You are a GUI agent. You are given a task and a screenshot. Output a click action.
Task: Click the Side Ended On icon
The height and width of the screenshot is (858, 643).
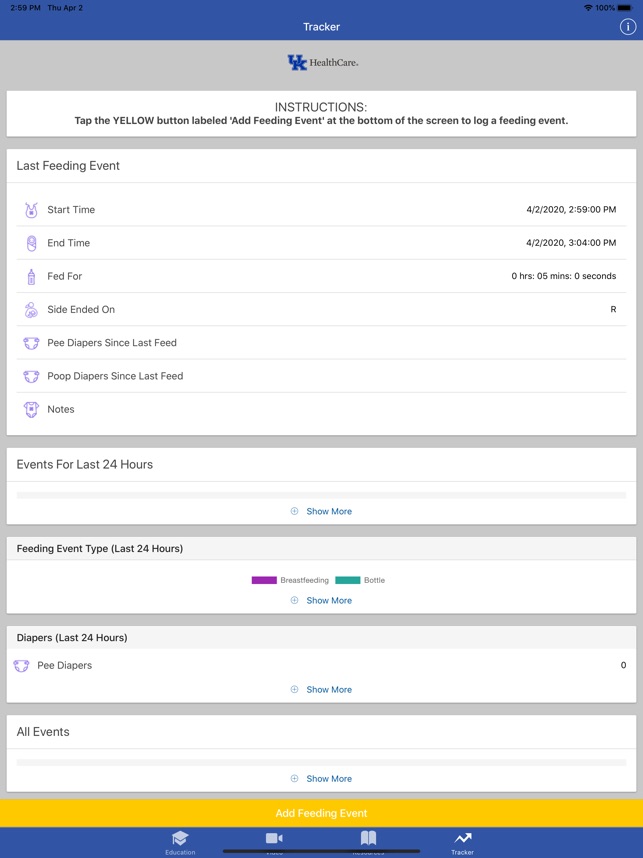pos(31,310)
